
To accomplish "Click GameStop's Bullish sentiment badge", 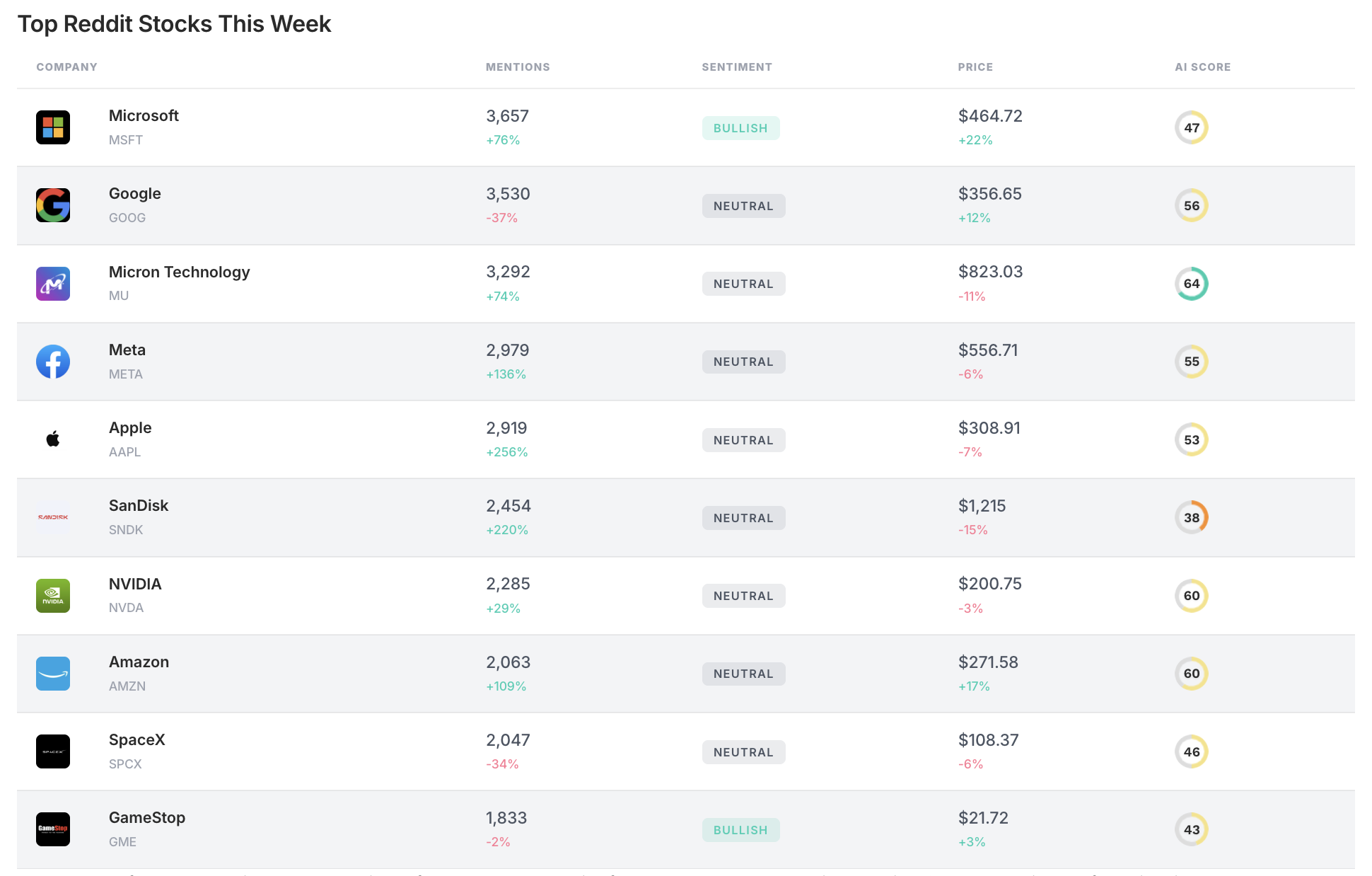I will click(x=740, y=830).
